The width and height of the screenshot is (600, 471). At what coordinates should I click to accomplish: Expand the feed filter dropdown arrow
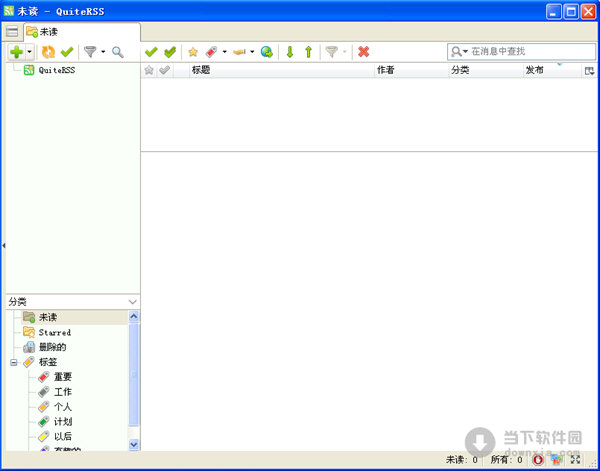coord(103,52)
